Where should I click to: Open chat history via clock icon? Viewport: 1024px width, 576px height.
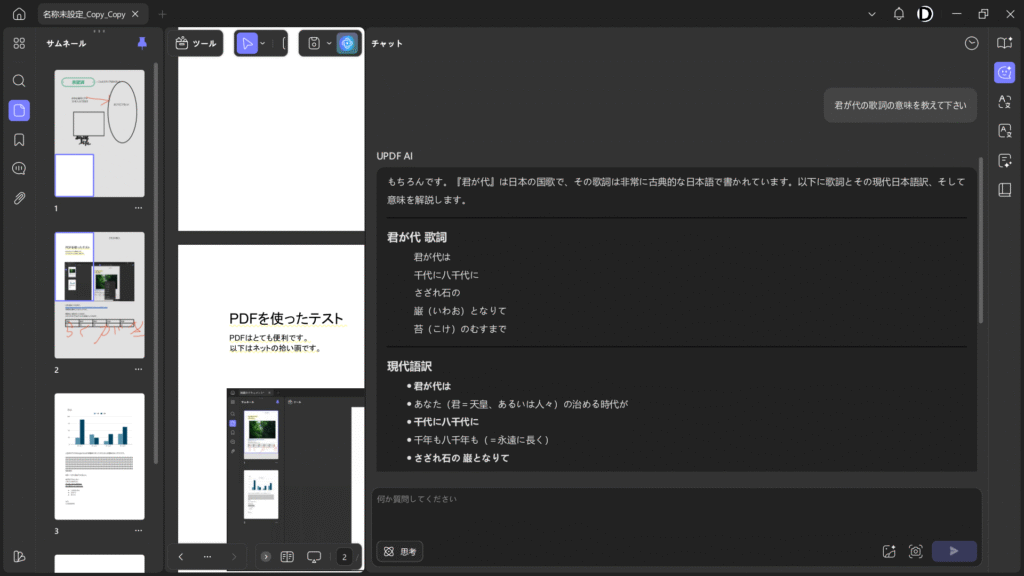971,43
